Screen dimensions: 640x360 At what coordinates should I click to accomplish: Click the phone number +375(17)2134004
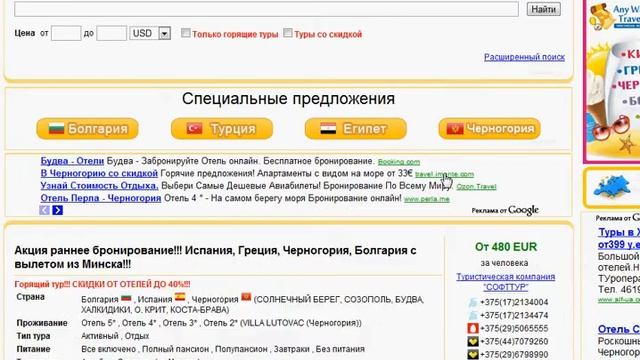514,302
